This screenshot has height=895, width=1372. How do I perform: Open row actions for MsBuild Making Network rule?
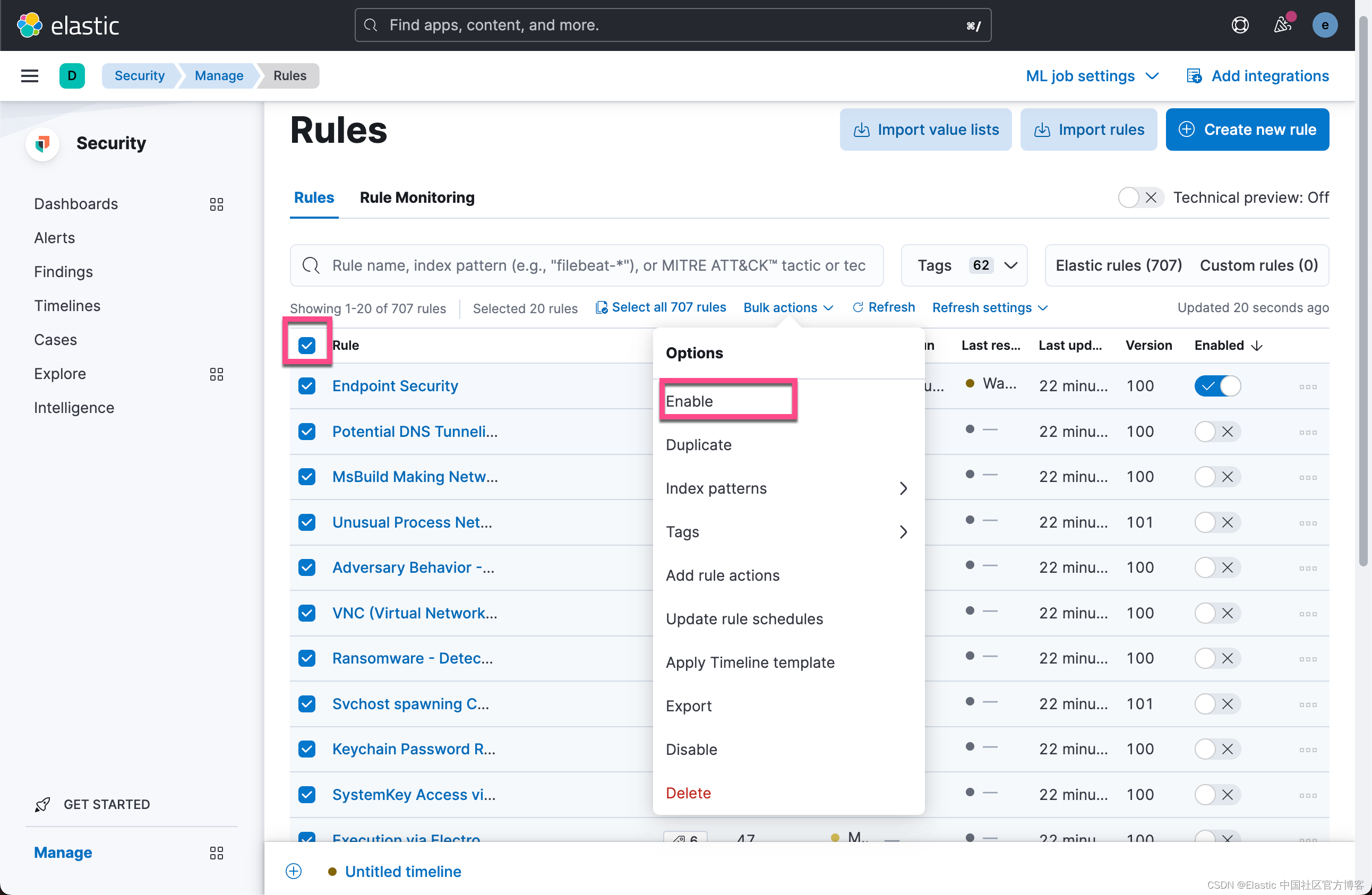tap(1307, 477)
